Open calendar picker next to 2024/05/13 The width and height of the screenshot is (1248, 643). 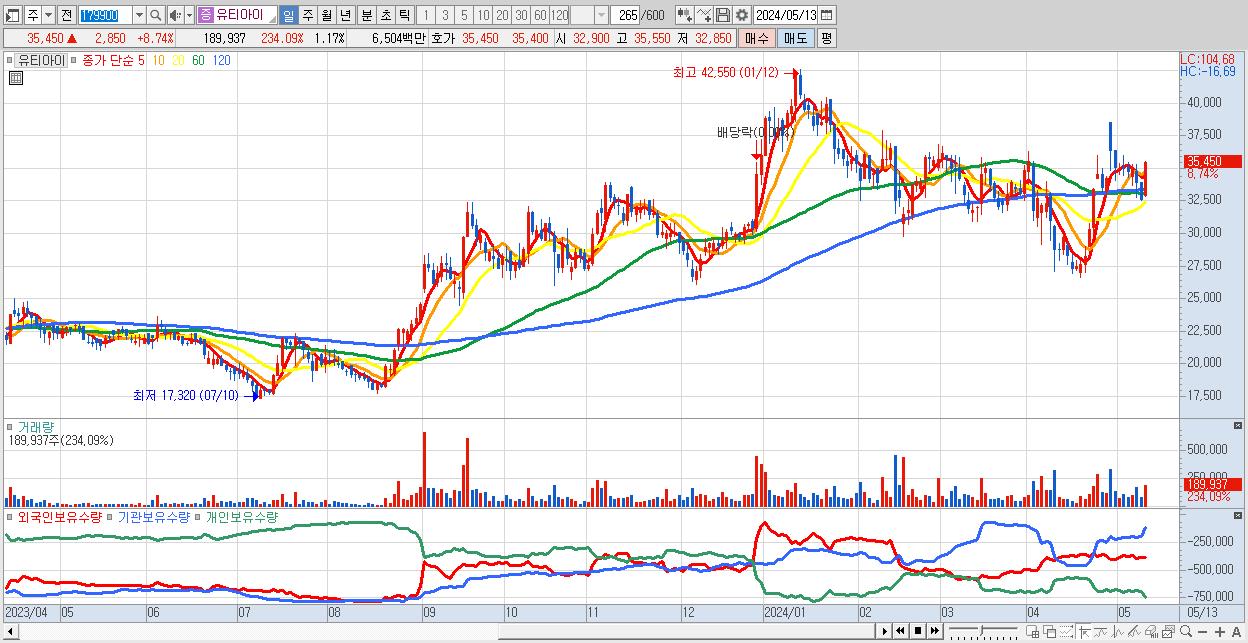(828, 15)
